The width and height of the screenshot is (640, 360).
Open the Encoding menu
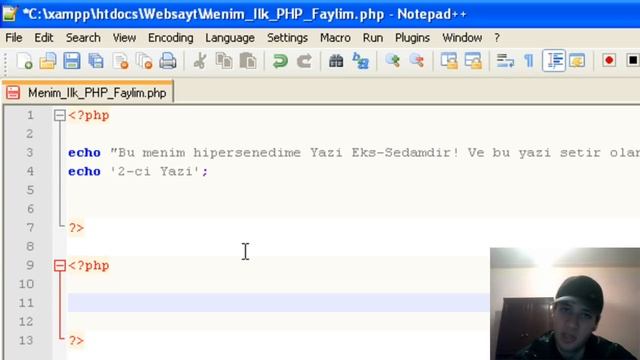[x=171, y=38]
